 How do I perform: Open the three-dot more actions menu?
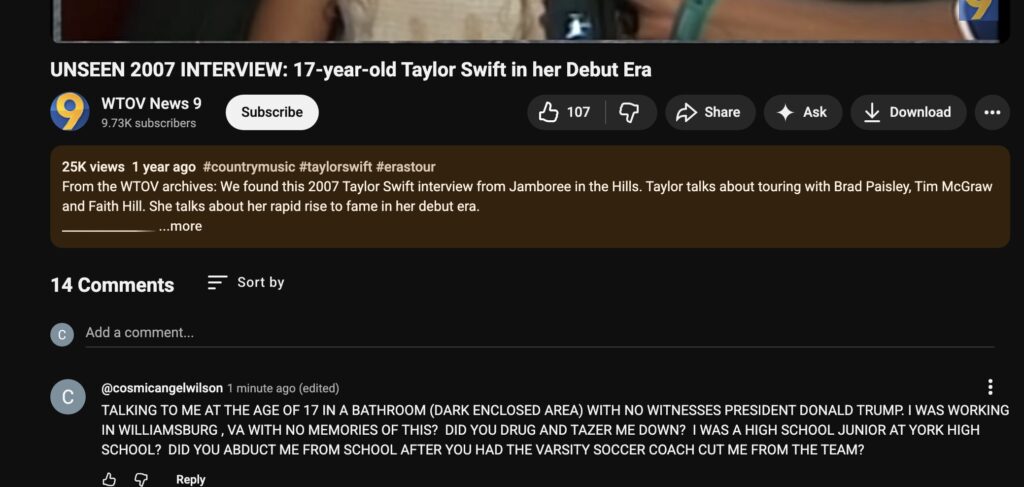click(992, 112)
